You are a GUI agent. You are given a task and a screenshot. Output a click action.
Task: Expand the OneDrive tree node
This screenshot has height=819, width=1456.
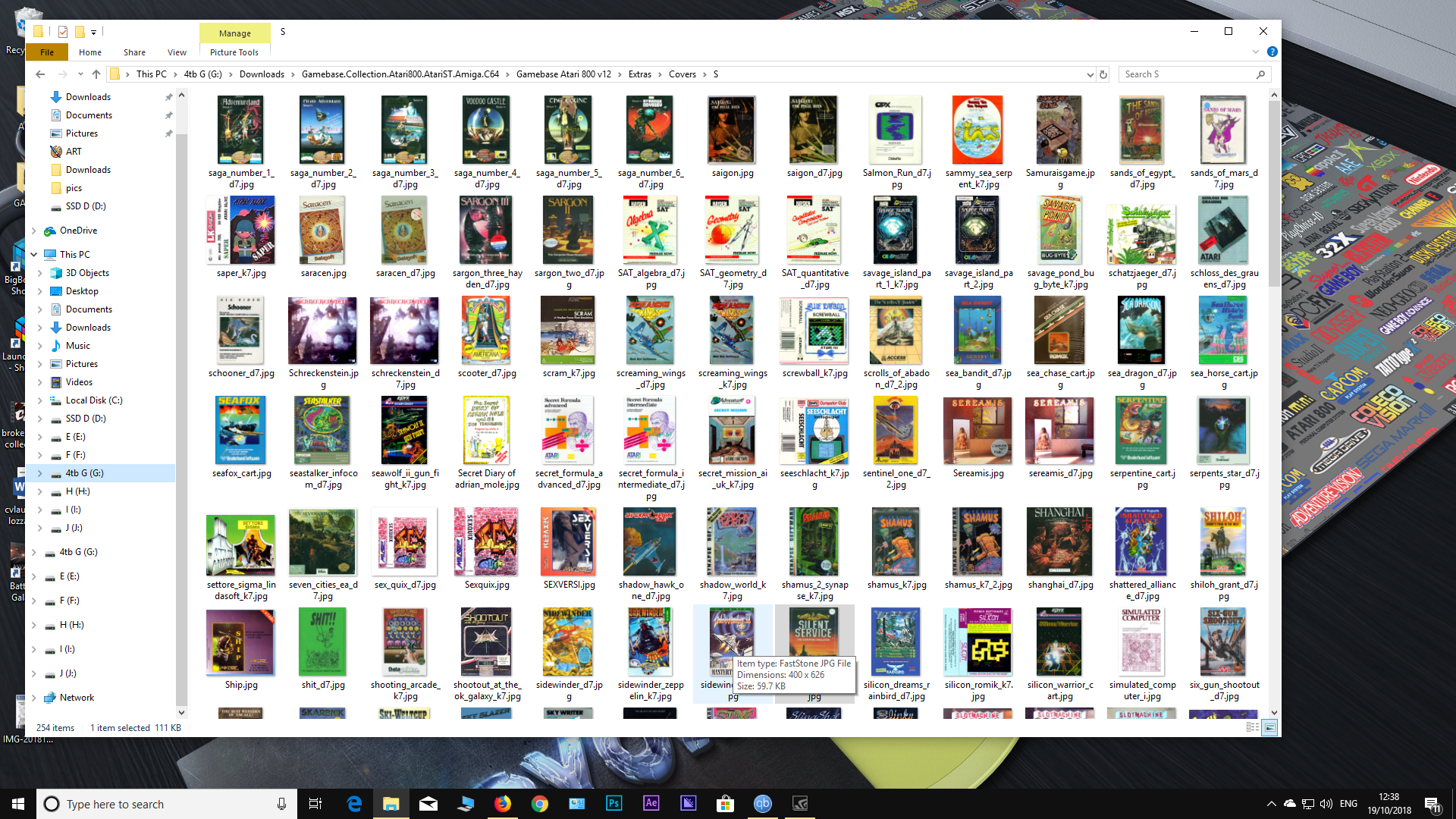34,231
